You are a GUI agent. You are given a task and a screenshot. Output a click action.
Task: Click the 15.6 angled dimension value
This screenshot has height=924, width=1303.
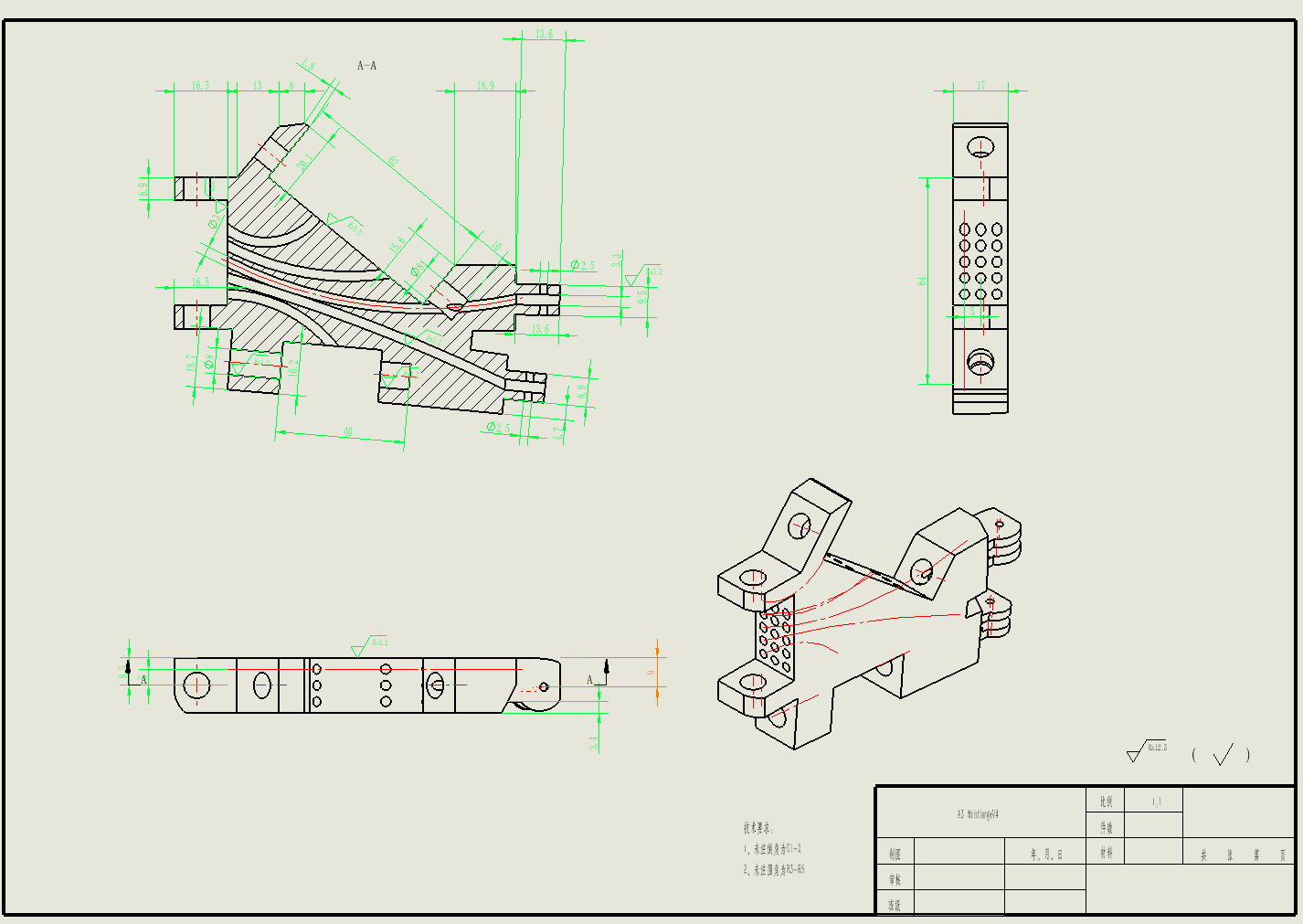[x=397, y=245]
